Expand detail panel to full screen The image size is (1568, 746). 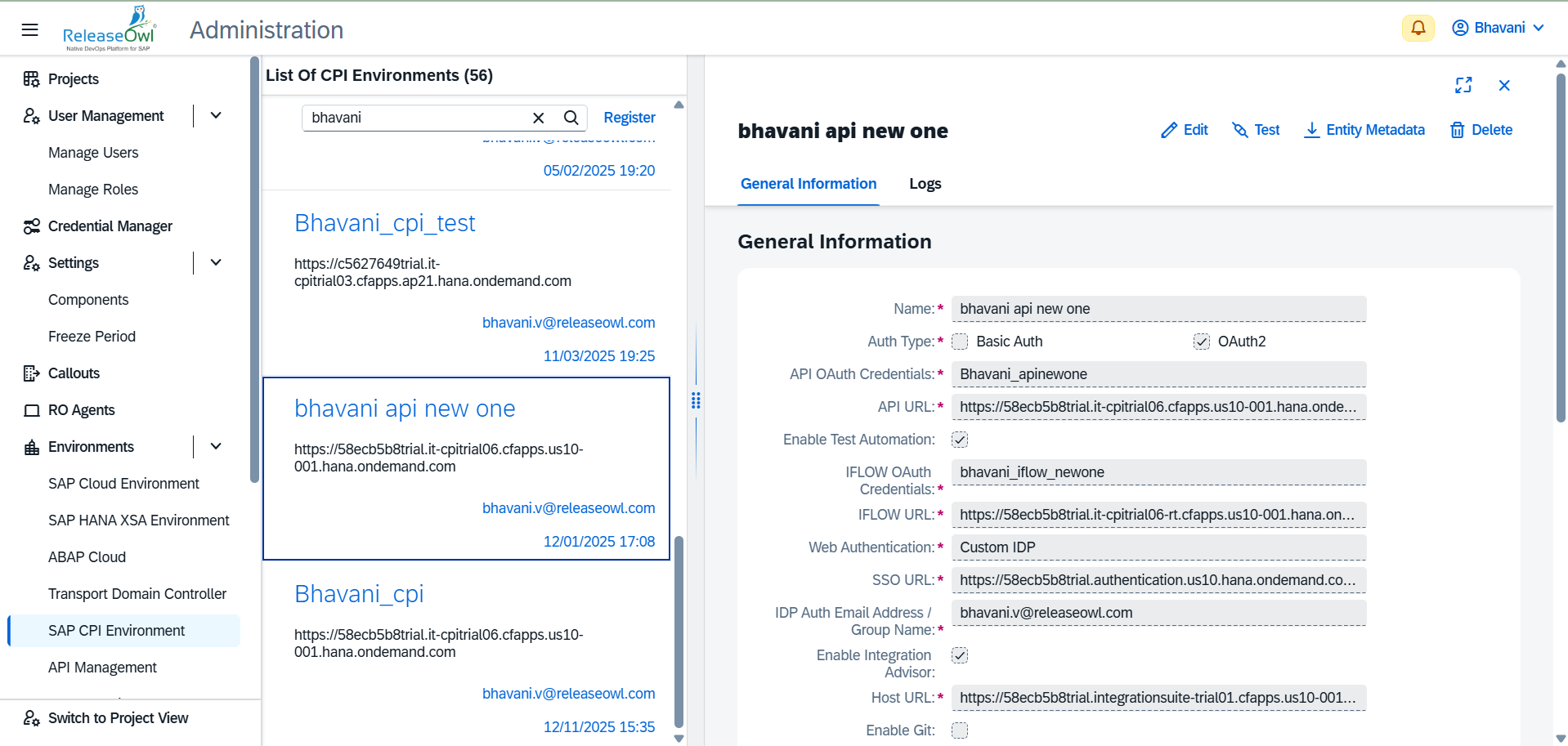pos(1463,86)
